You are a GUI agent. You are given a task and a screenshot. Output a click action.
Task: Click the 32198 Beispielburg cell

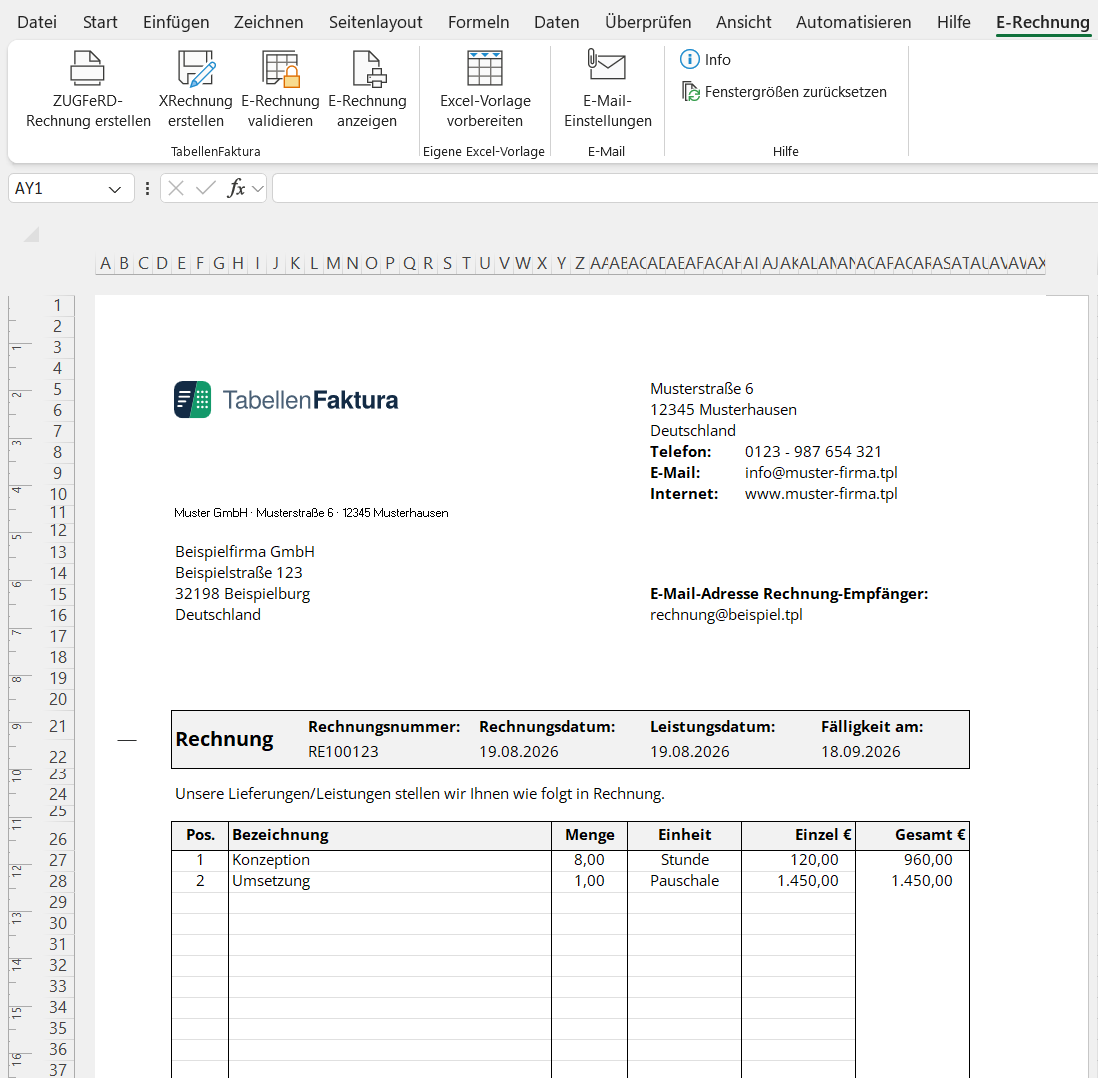tap(242, 594)
